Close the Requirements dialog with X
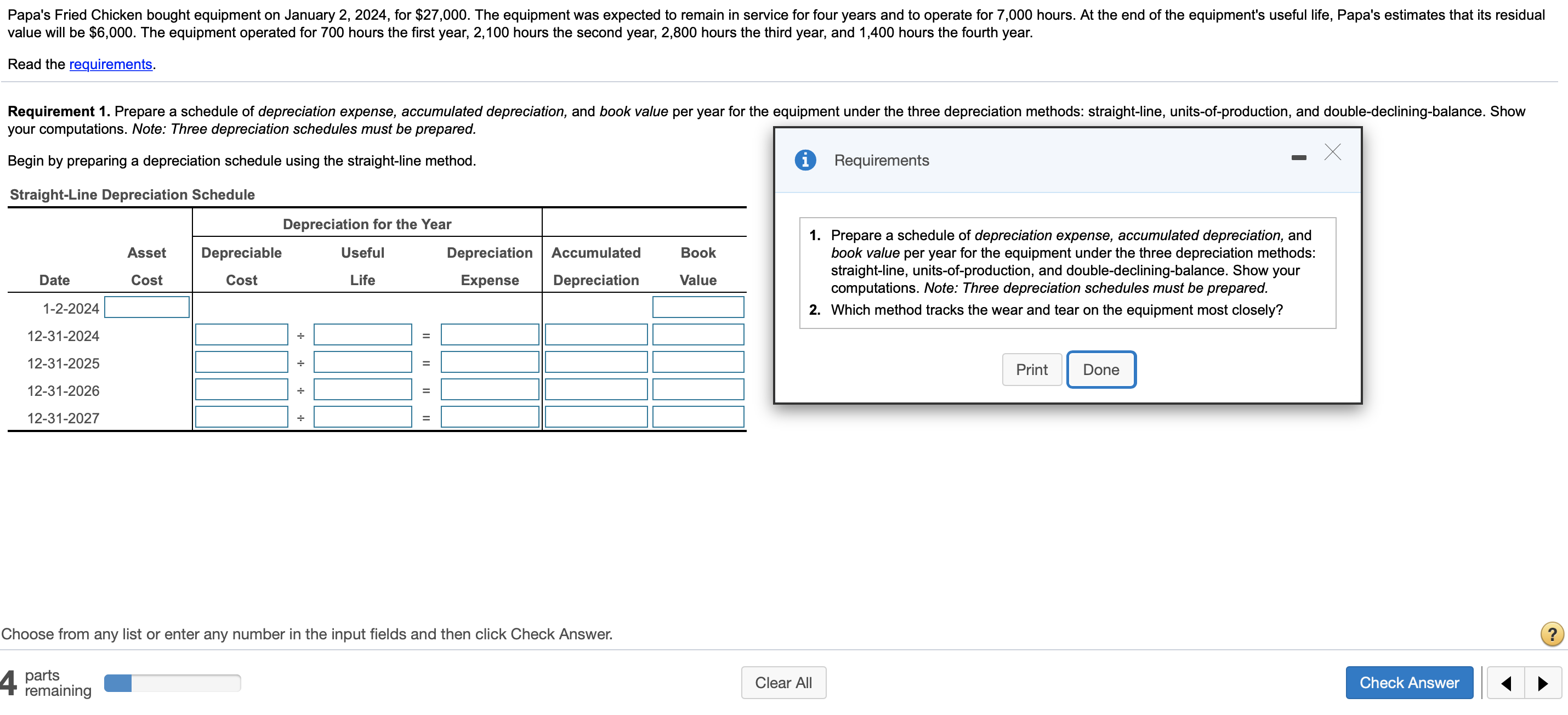 (x=1332, y=152)
